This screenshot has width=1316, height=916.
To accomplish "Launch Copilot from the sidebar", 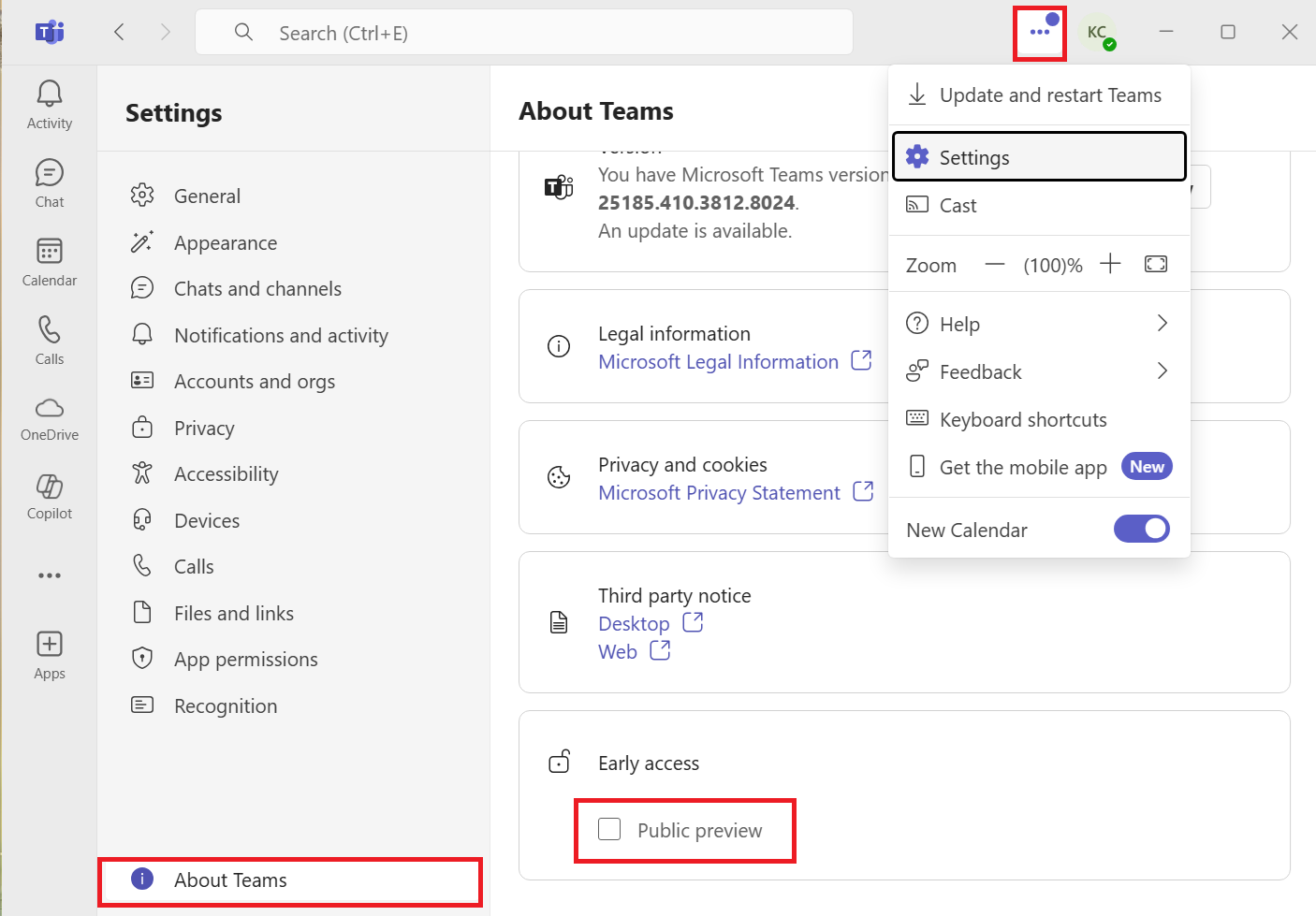I will (50, 496).
